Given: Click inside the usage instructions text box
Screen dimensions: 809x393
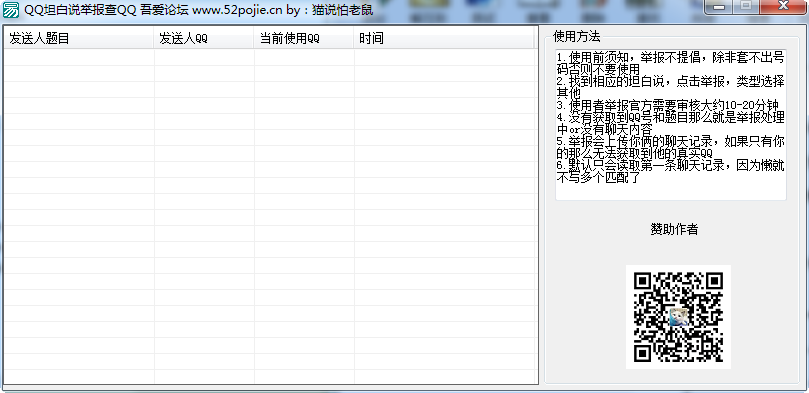Looking at the screenshot, I should pyautogui.click(x=671, y=124).
